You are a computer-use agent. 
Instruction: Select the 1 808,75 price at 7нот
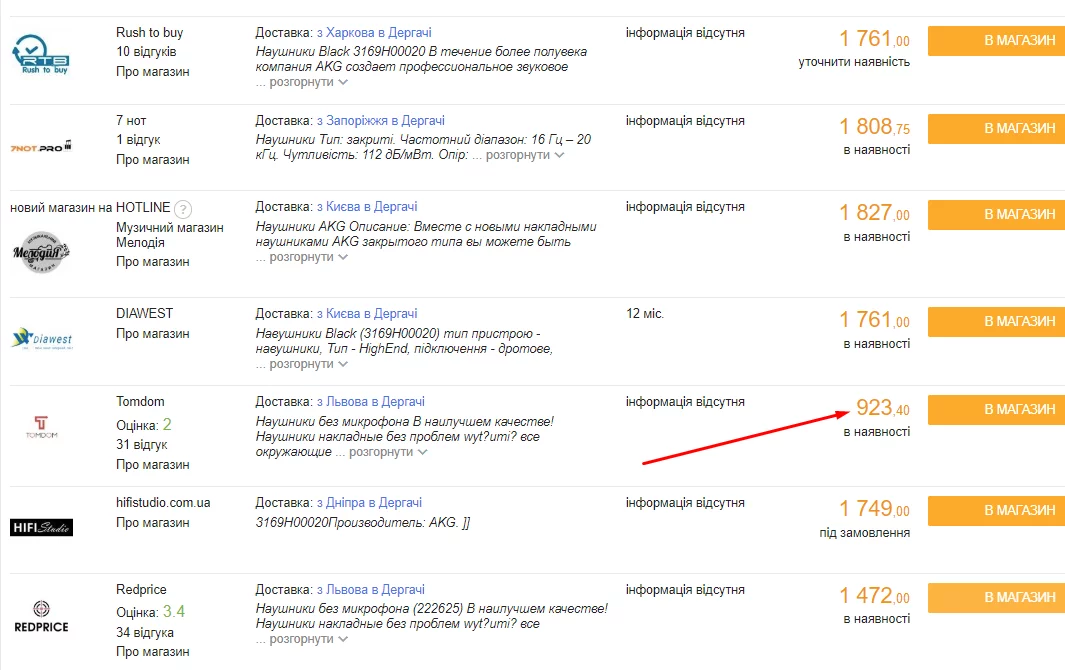tap(874, 126)
